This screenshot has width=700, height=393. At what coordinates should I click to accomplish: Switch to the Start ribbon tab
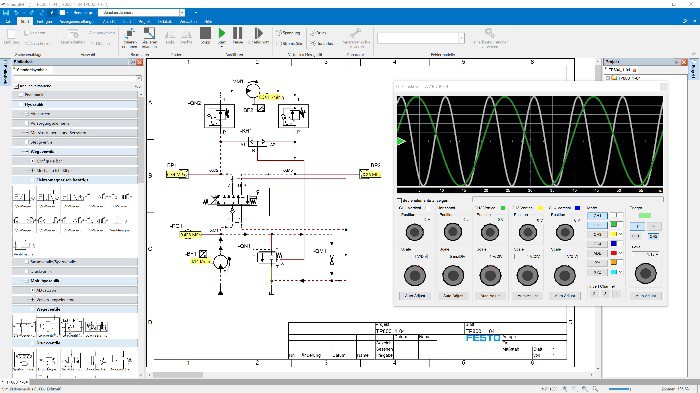coord(24,21)
